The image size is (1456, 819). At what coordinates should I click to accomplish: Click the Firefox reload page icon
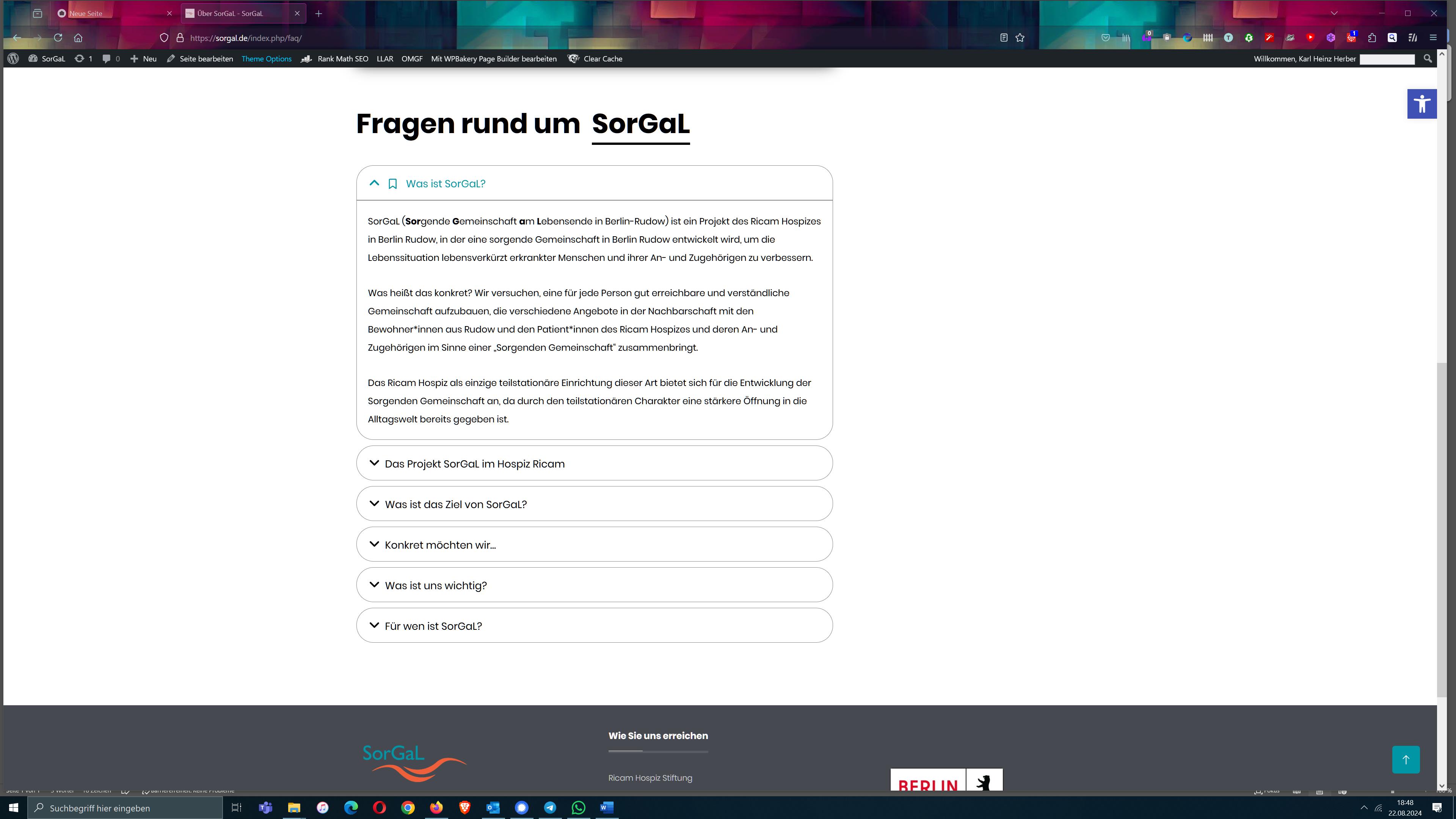click(x=58, y=38)
